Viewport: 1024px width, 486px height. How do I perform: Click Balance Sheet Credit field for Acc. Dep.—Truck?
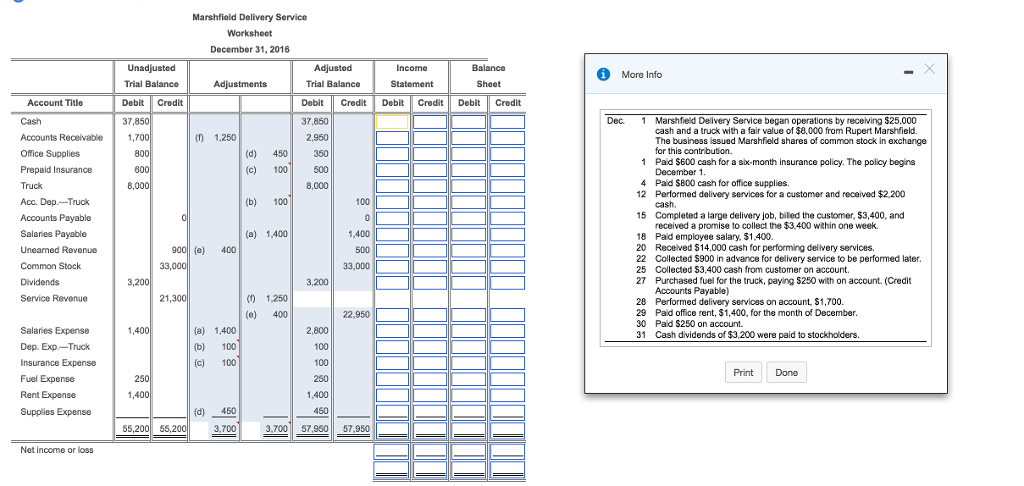(507, 202)
